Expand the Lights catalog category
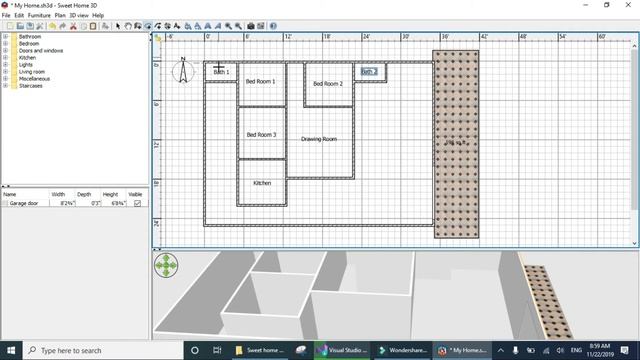 5,64
